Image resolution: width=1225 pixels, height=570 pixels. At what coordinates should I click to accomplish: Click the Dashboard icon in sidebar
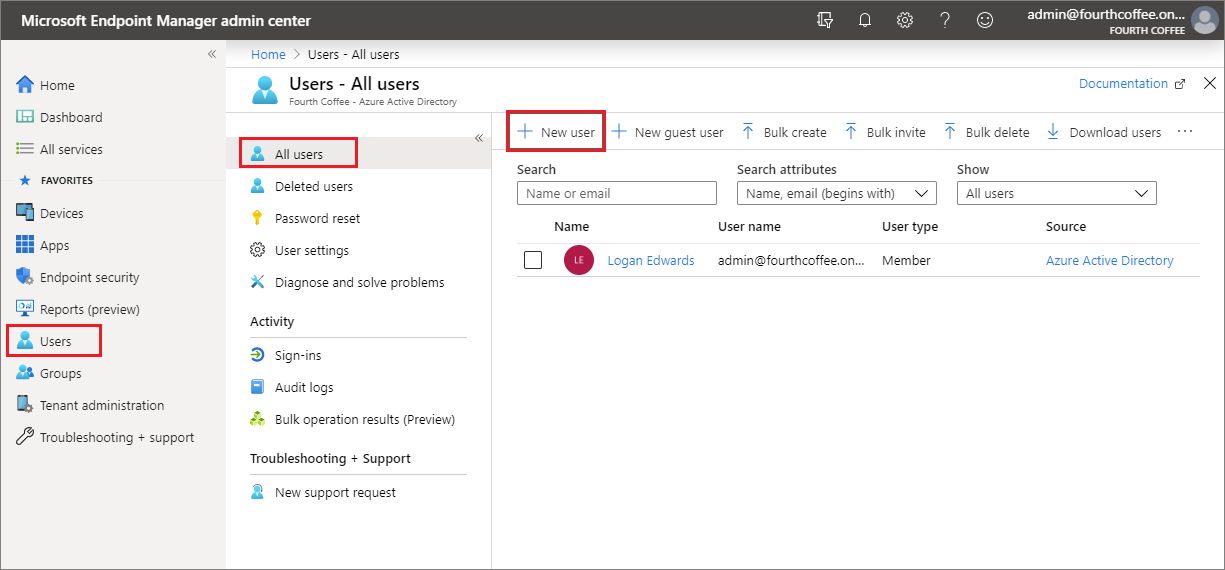25,117
